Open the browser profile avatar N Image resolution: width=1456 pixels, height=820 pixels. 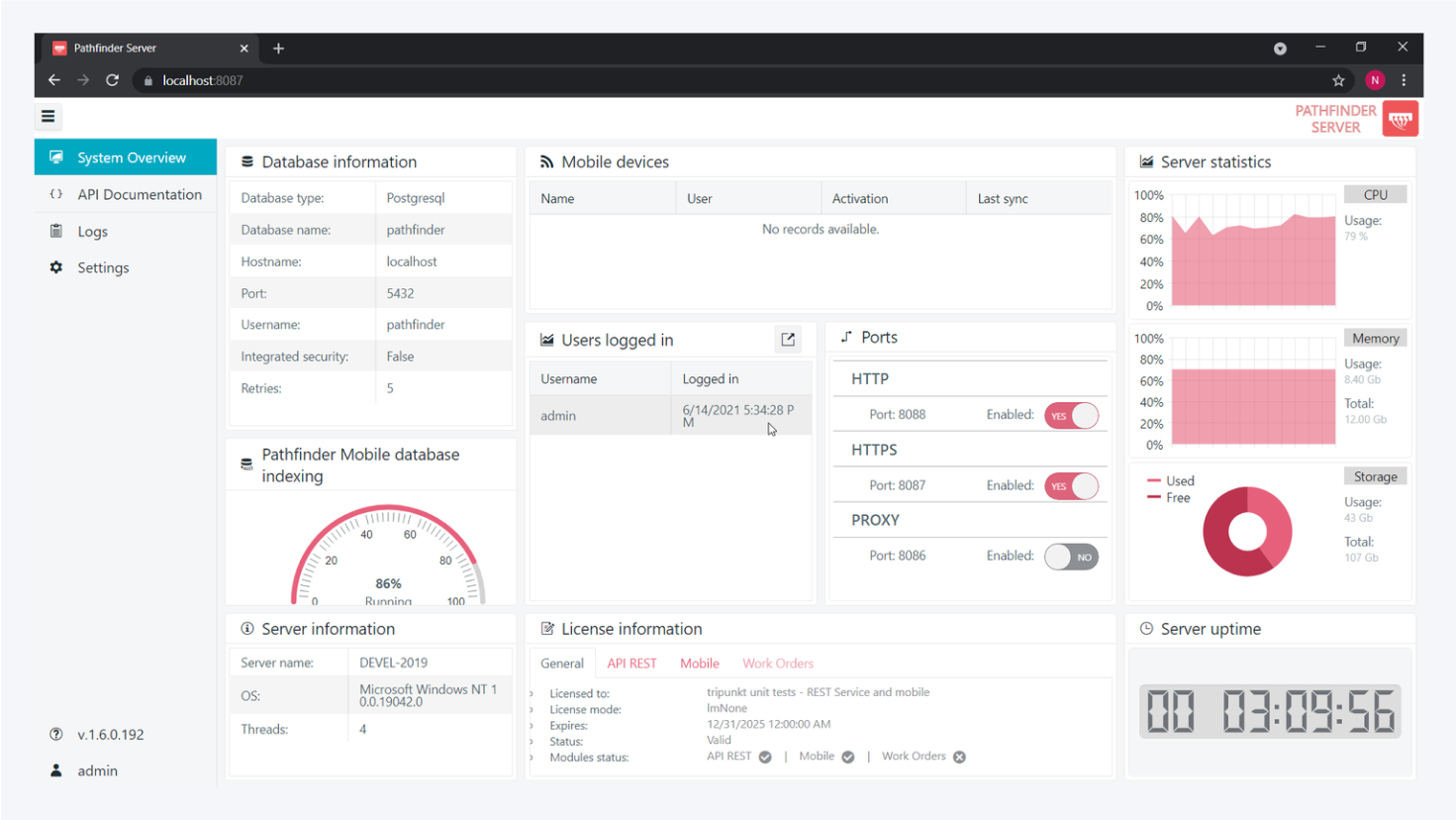point(1375,80)
